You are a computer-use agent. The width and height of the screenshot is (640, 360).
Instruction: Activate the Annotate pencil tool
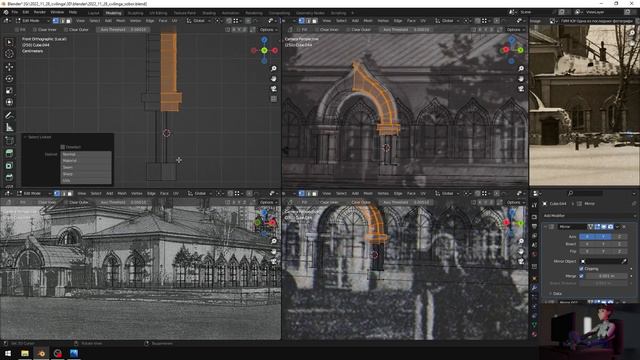click(x=9, y=116)
